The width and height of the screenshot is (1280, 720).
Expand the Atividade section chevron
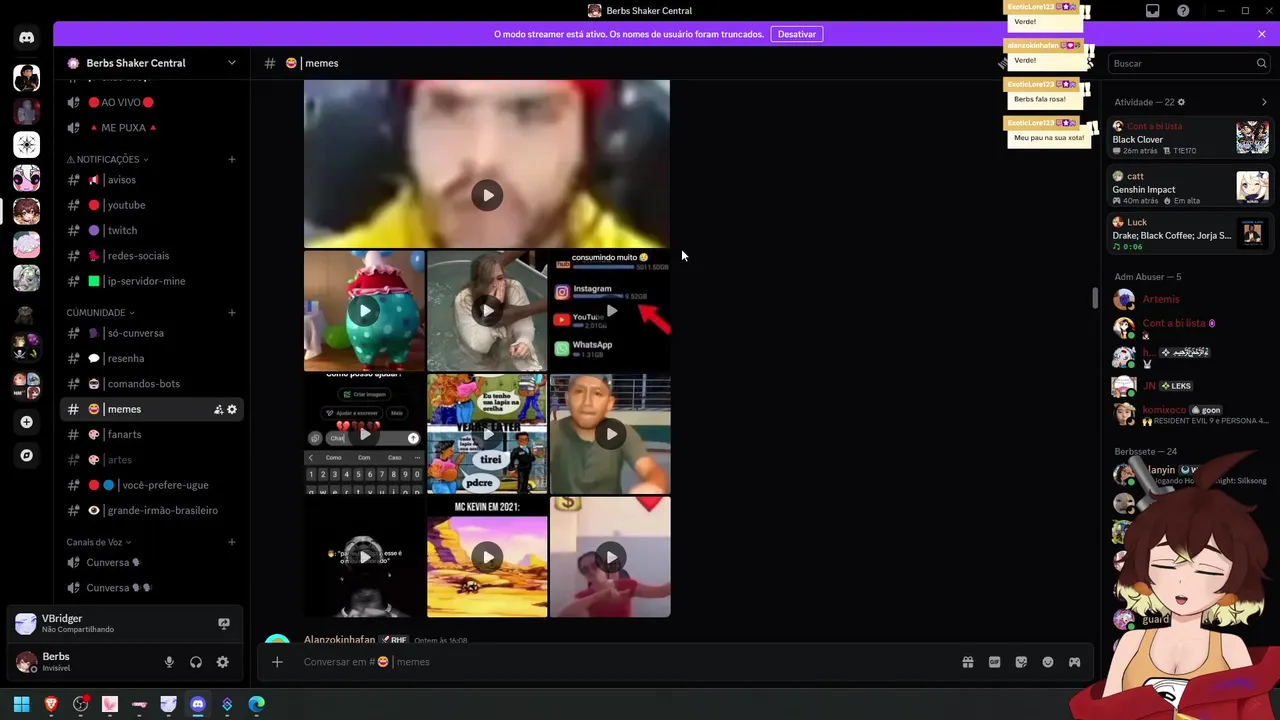pos(1264,102)
